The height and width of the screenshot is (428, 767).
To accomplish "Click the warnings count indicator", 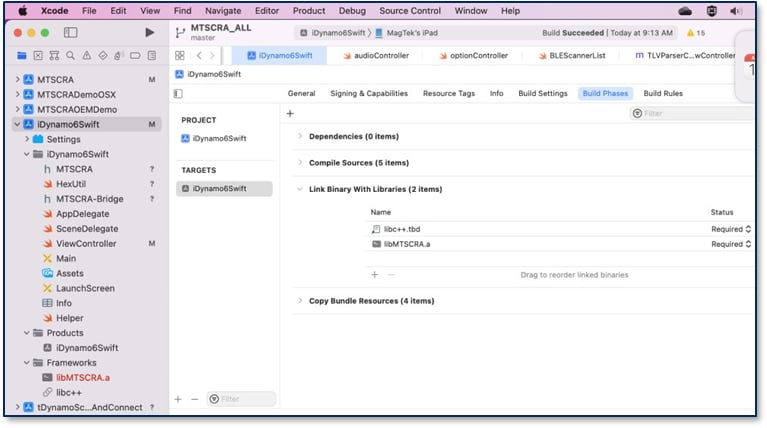I will 696,33.
